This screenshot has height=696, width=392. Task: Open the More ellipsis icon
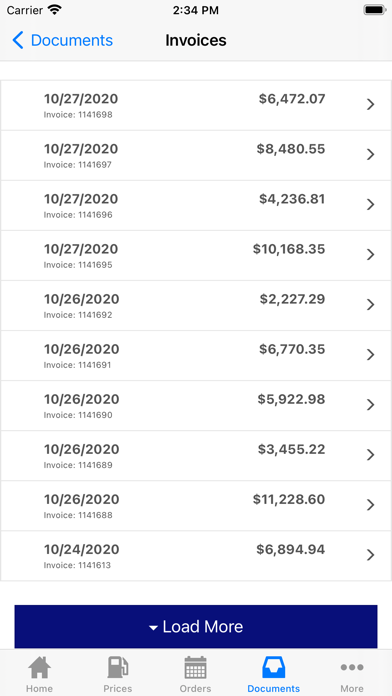click(x=352, y=667)
